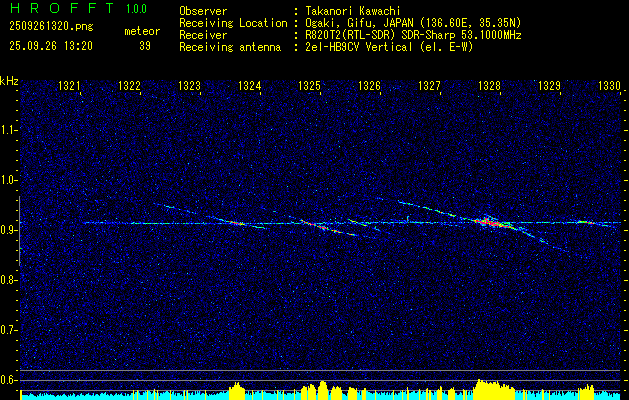629x400 pixels.
Task: Click the Observer name Takanori Kawachi
Action: 353,11
